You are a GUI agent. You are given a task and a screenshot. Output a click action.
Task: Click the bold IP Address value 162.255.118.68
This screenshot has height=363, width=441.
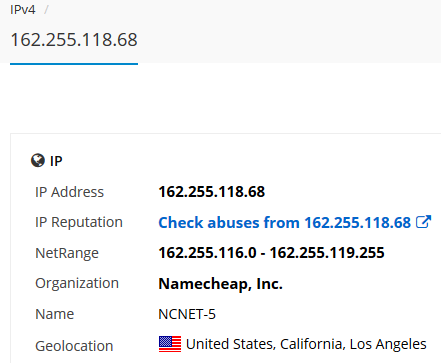212,192
